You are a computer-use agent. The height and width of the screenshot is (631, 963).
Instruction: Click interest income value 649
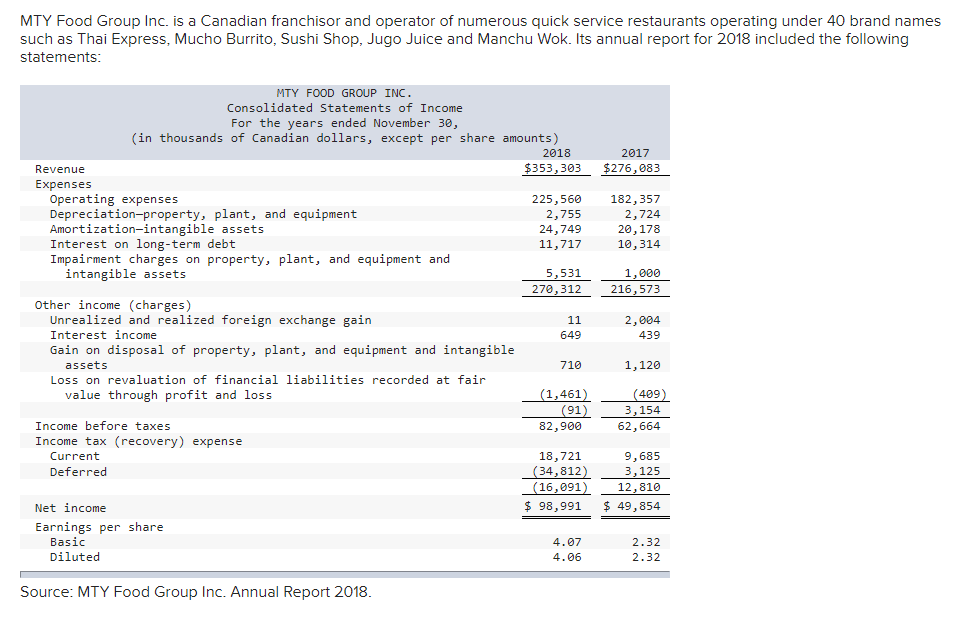tap(571, 335)
